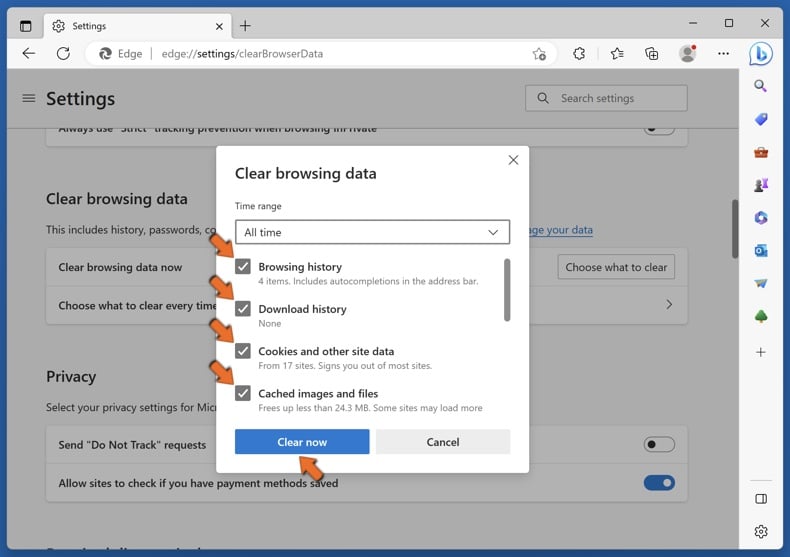Open the Tools briefcase icon in sidebar
The width and height of the screenshot is (790, 557).
coord(761,152)
